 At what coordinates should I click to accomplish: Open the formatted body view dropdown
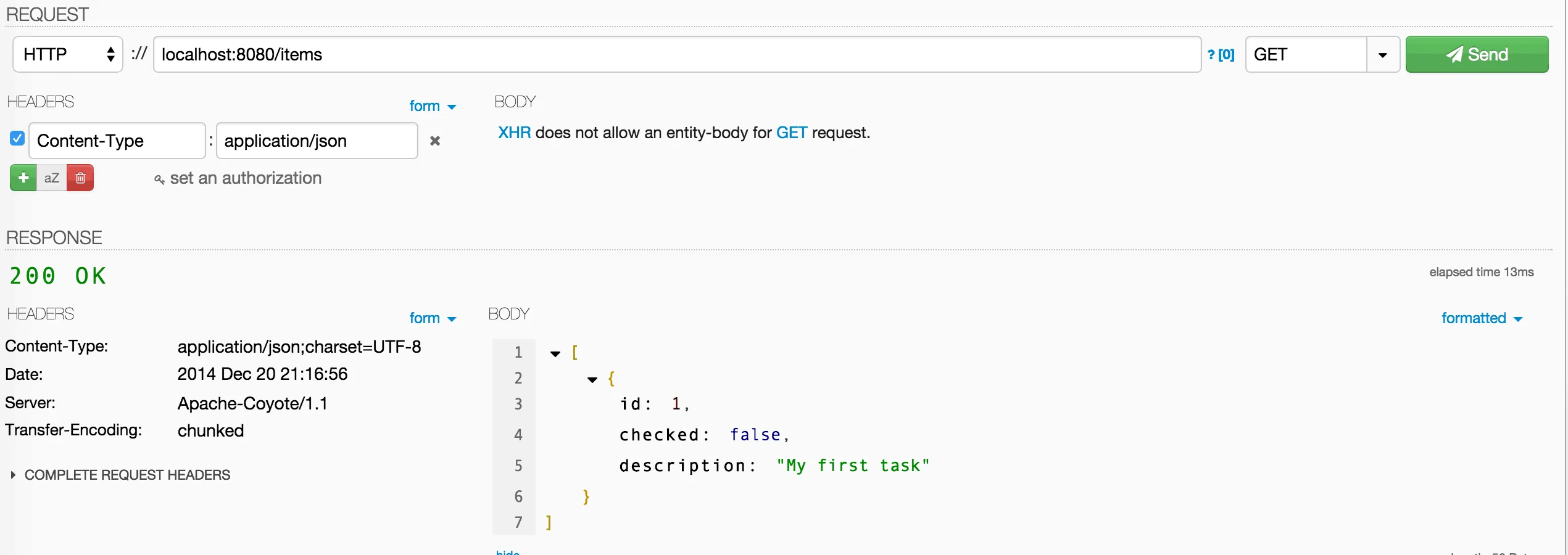[1482, 318]
